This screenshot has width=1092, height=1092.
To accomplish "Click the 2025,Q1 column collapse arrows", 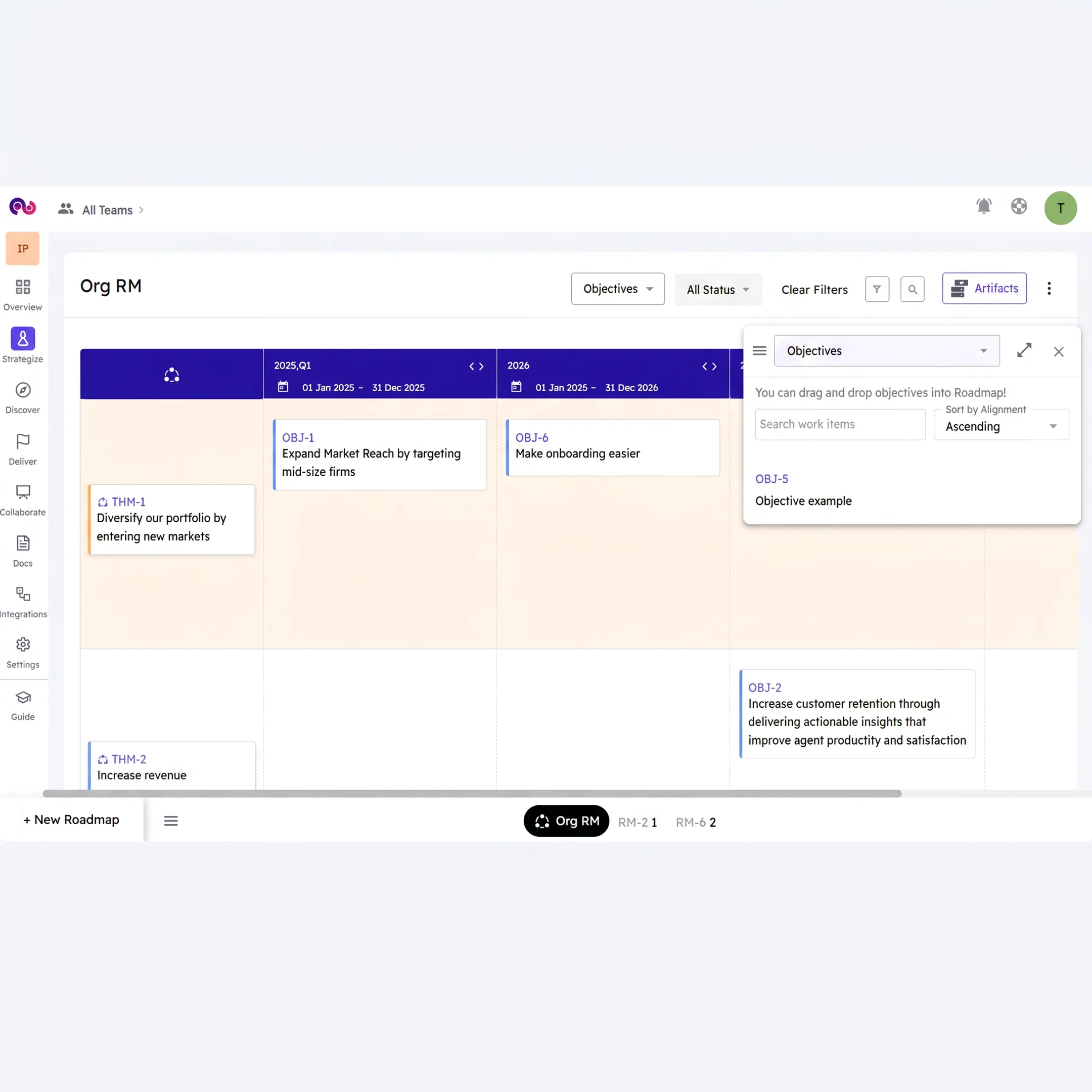I will (x=476, y=366).
